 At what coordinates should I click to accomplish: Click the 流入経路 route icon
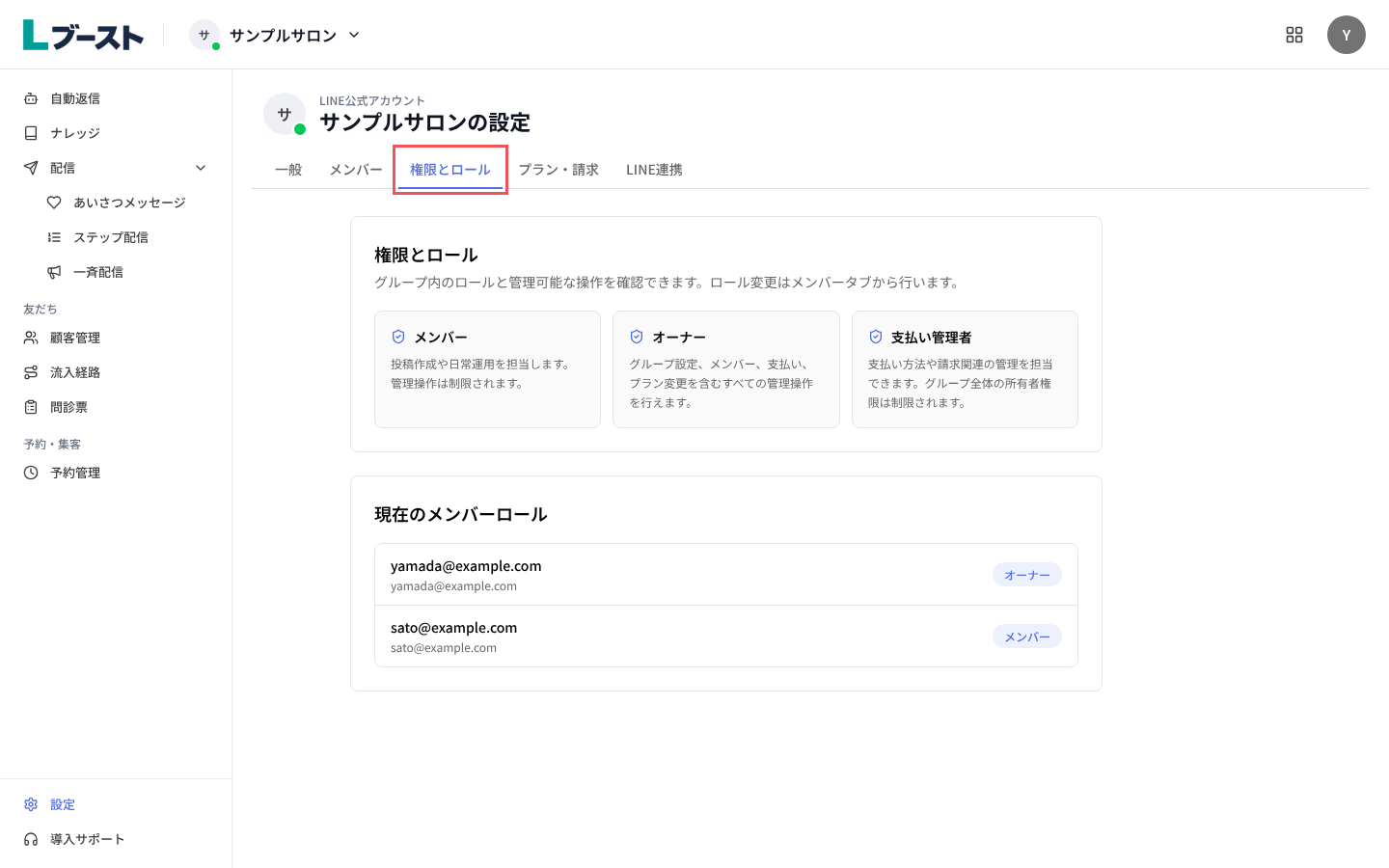[x=31, y=372]
